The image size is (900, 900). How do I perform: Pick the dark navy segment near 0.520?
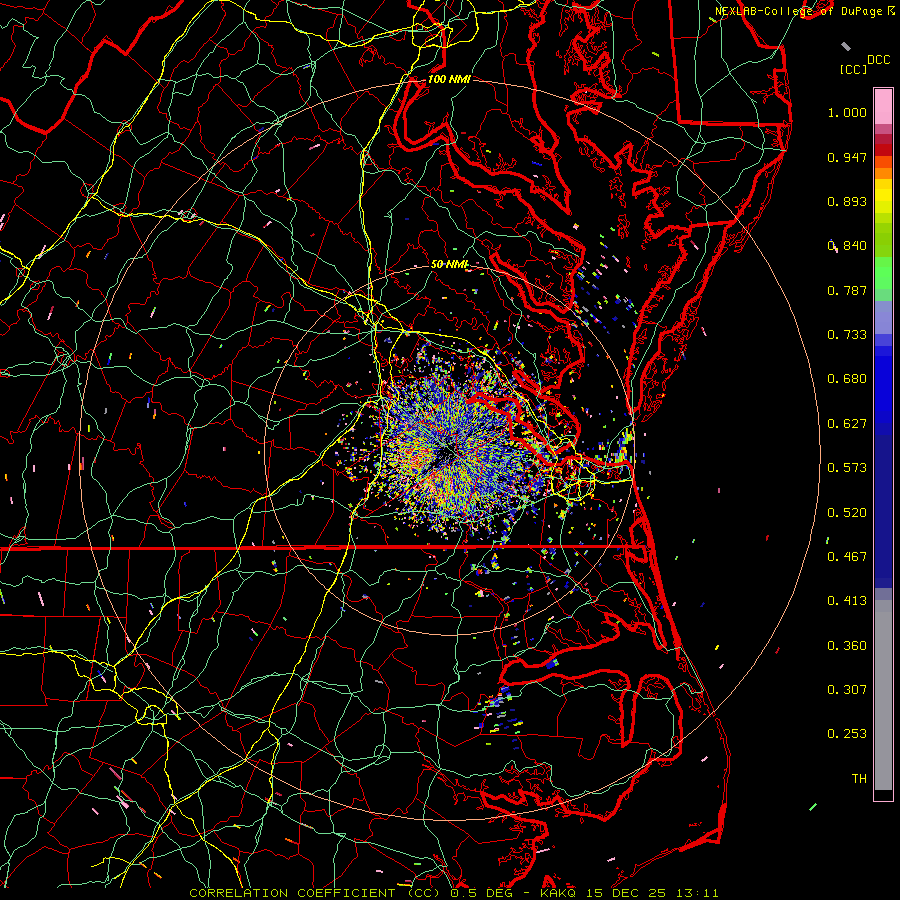click(x=883, y=511)
